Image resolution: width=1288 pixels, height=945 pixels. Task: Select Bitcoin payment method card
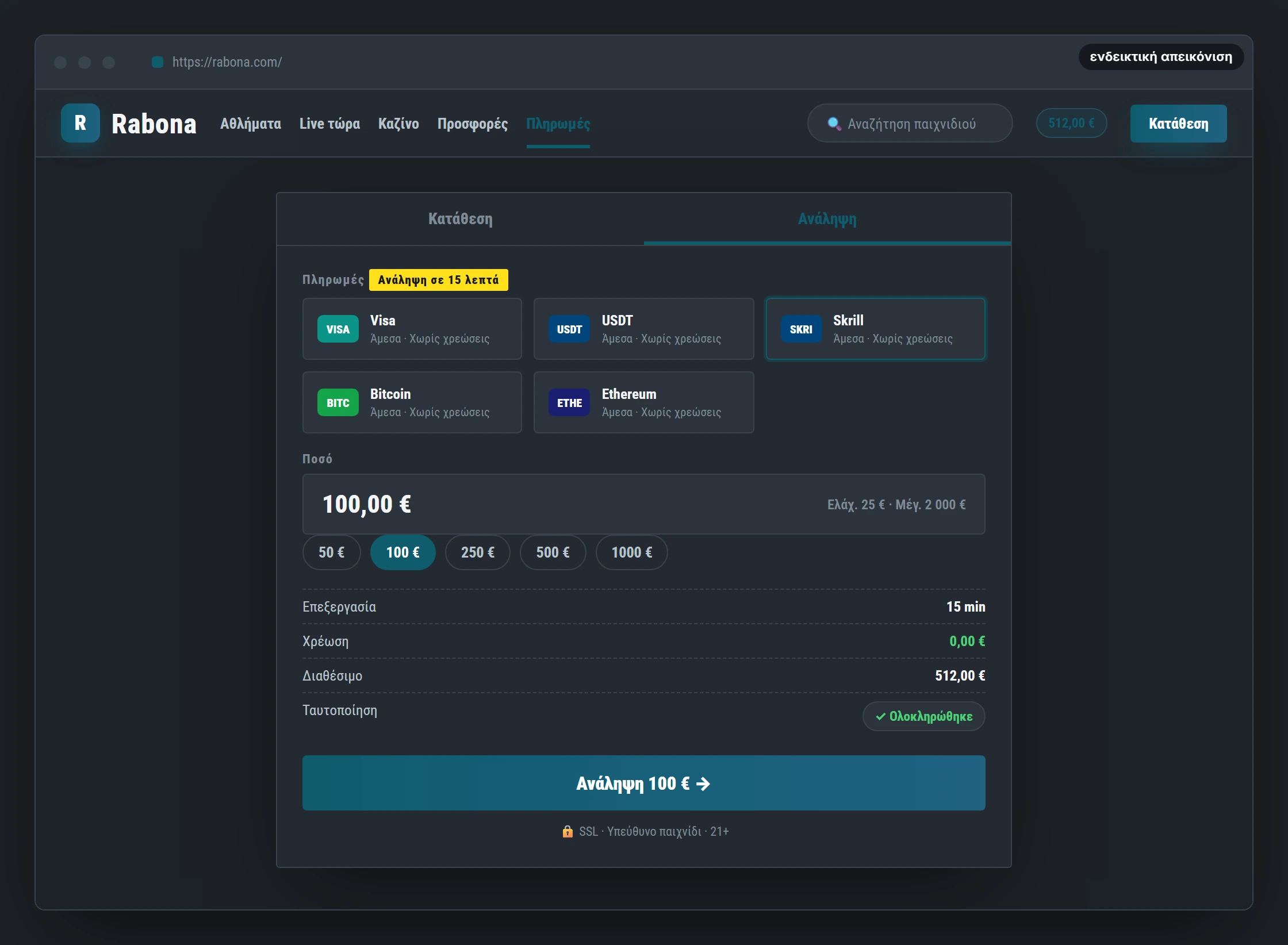[x=412, y=402]
